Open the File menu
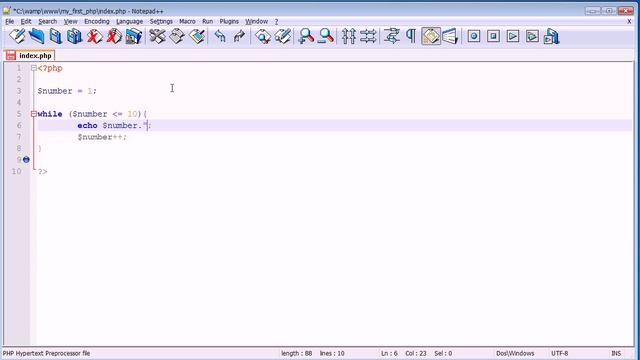 tap(10, 21)
